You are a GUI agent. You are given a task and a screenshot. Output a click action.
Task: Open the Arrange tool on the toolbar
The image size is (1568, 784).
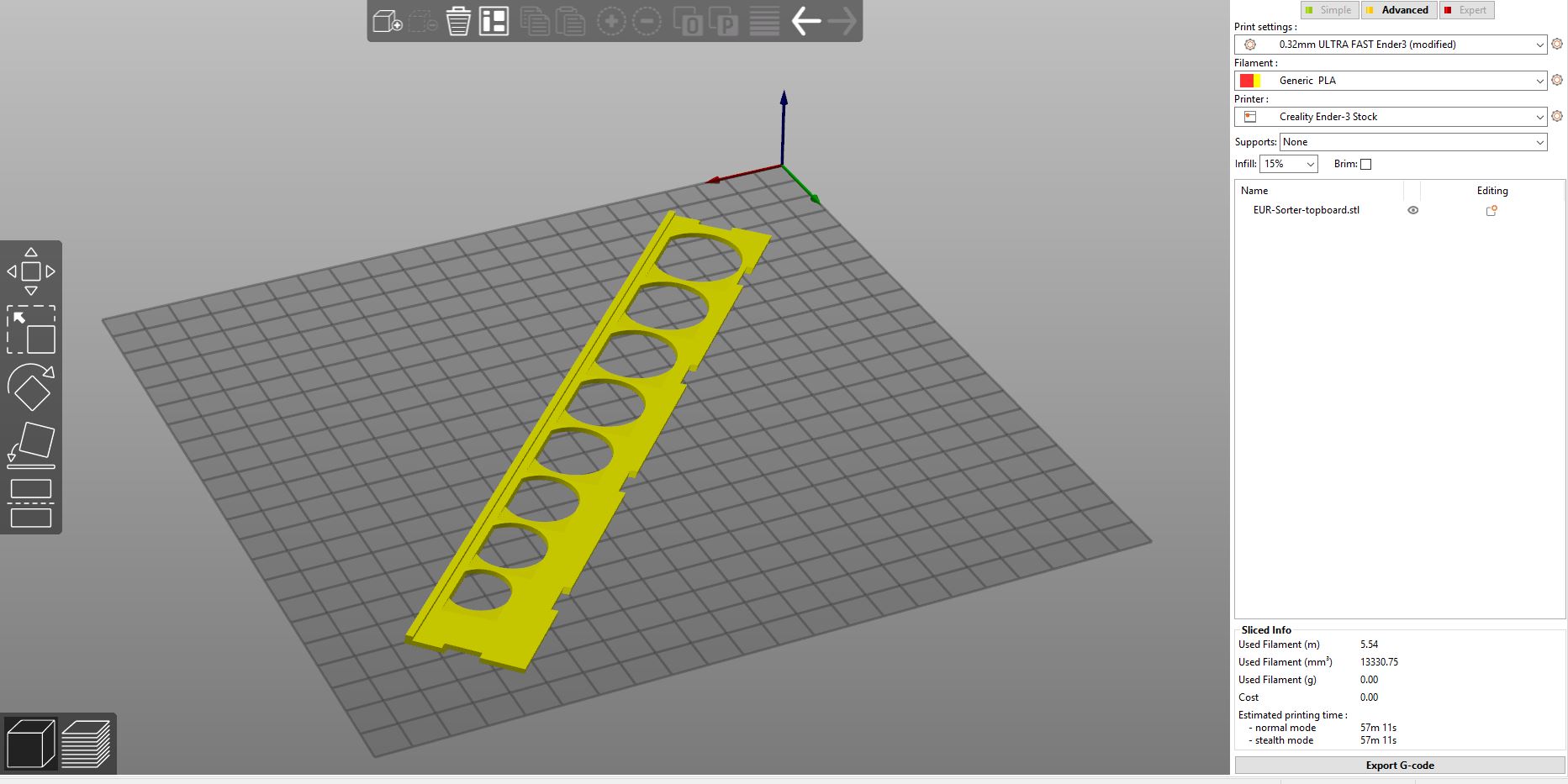pyautogui.click(x=494, y=21)
